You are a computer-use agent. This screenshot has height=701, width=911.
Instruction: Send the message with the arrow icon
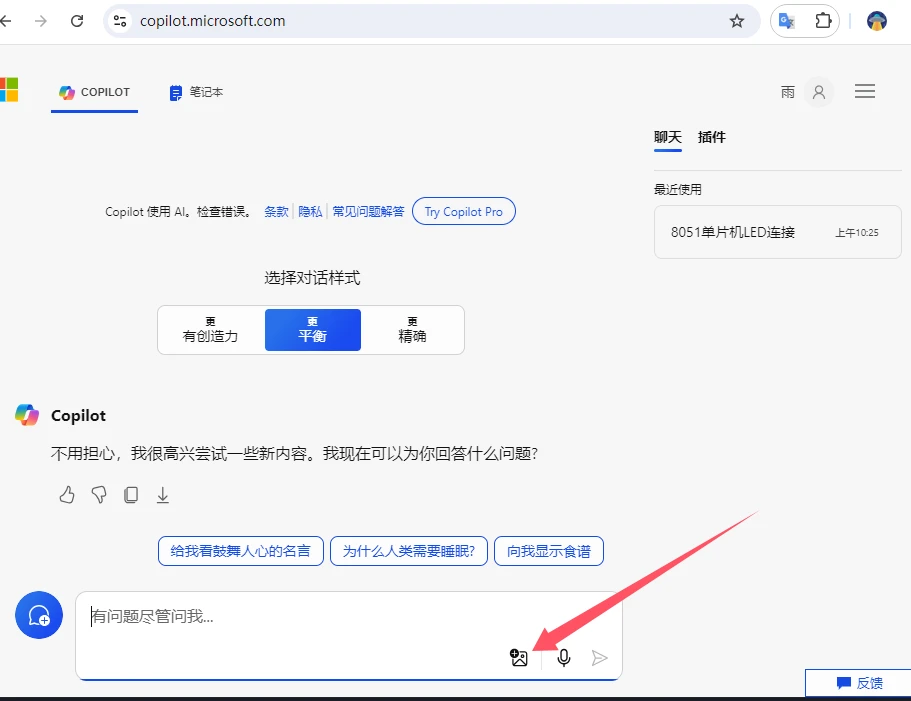pyautogui.click(x=599, y=657)
